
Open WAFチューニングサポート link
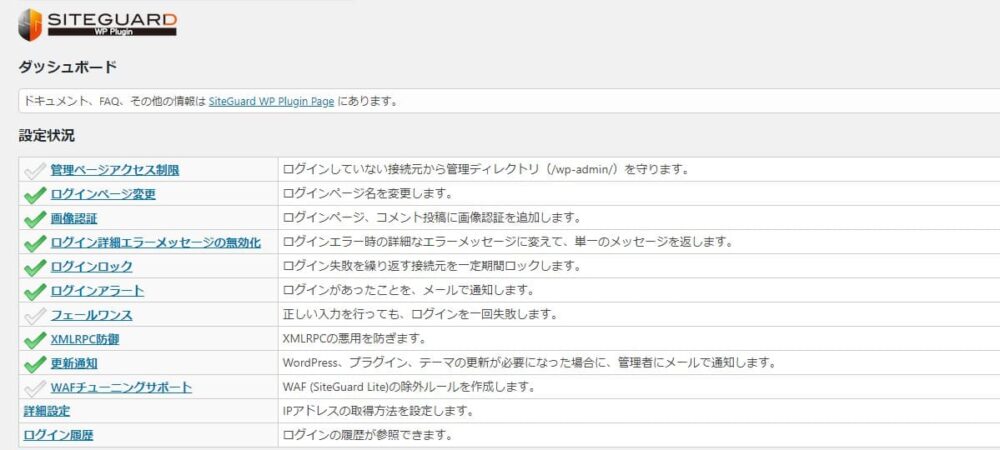click(x=121, y=388)
